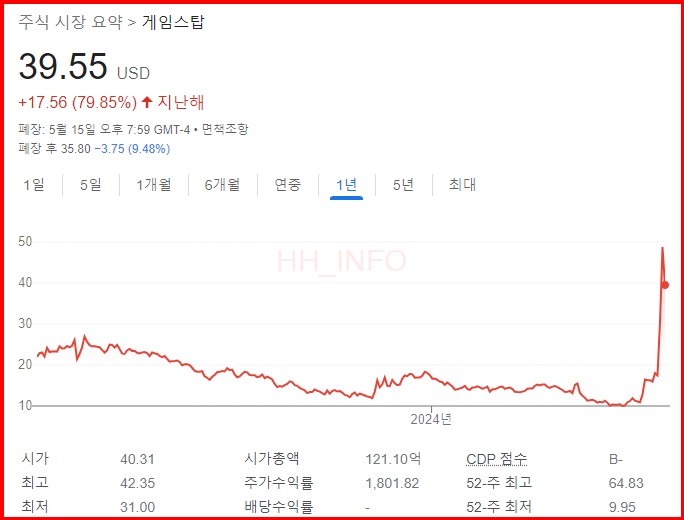
Task: Click the 지난해 period label
Action: click(181, 103)
